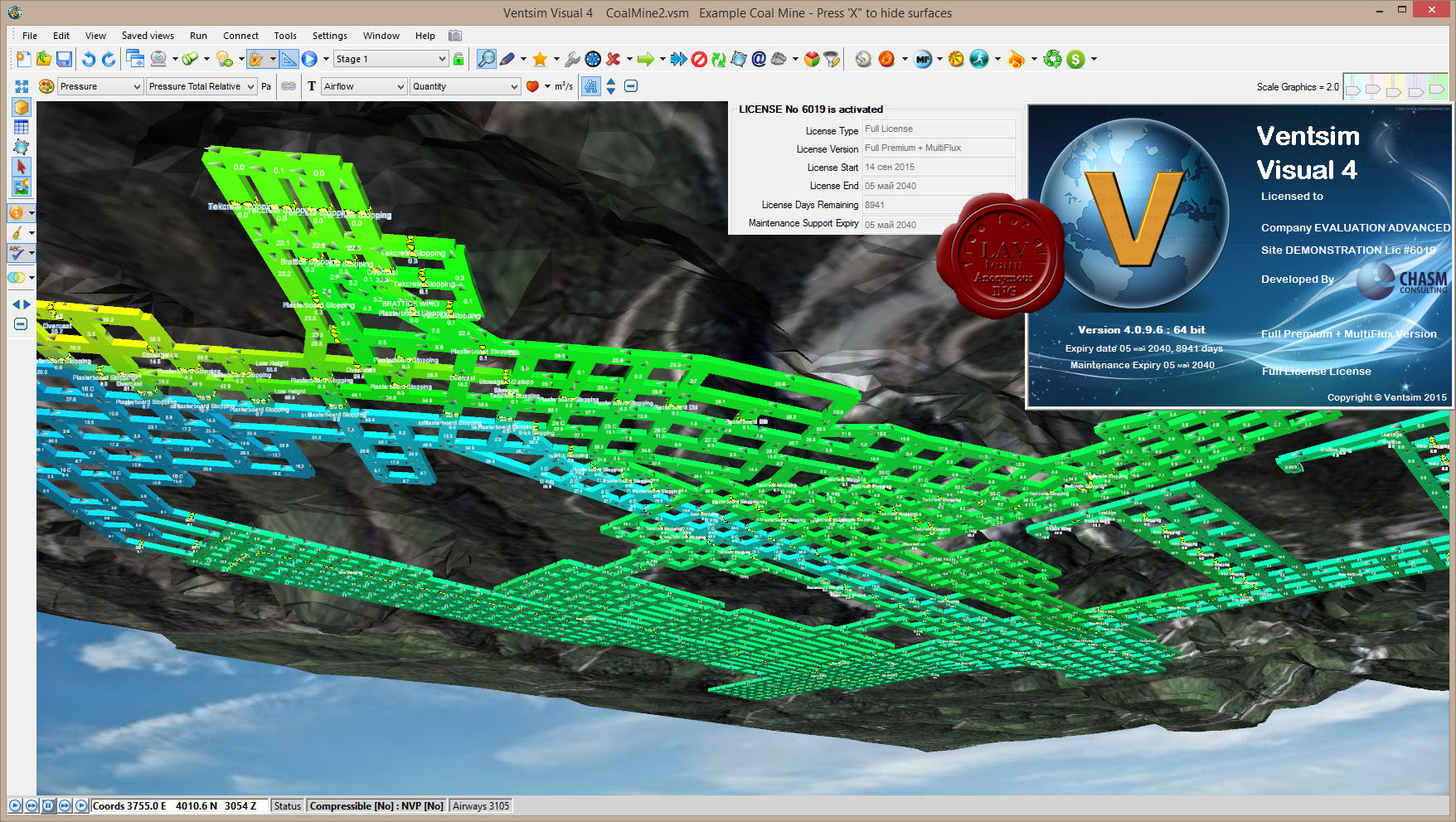
Task: Select the pencil draw airway tool
Action: [507, 59]
